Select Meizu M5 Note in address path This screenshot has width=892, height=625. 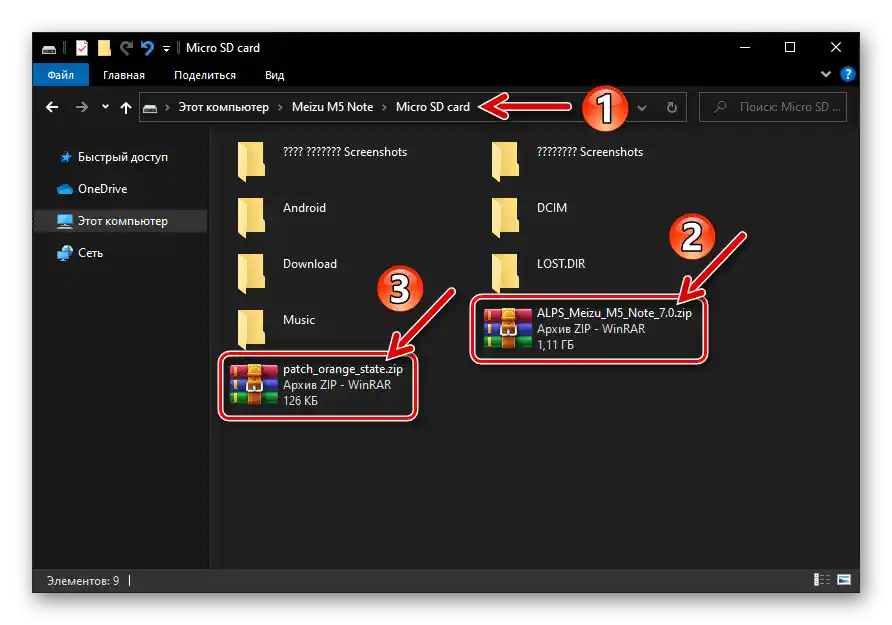[332, 107]
